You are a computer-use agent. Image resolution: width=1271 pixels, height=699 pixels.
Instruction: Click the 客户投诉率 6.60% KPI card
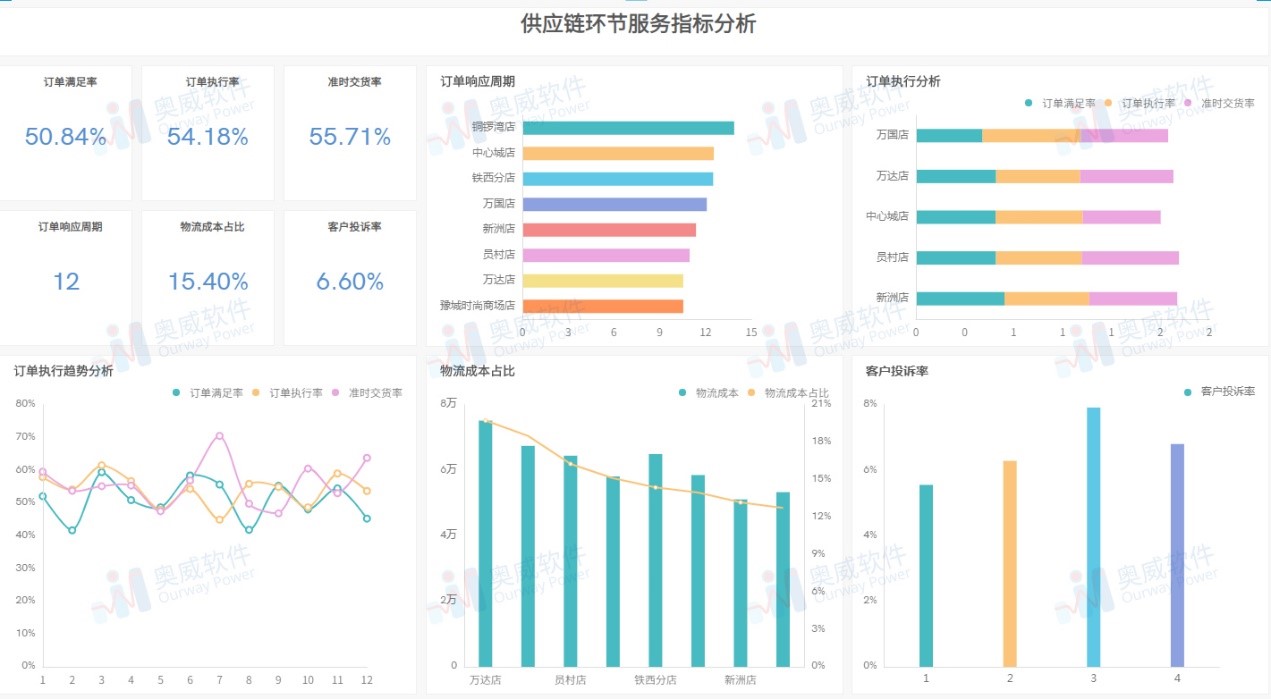point(350,275)
